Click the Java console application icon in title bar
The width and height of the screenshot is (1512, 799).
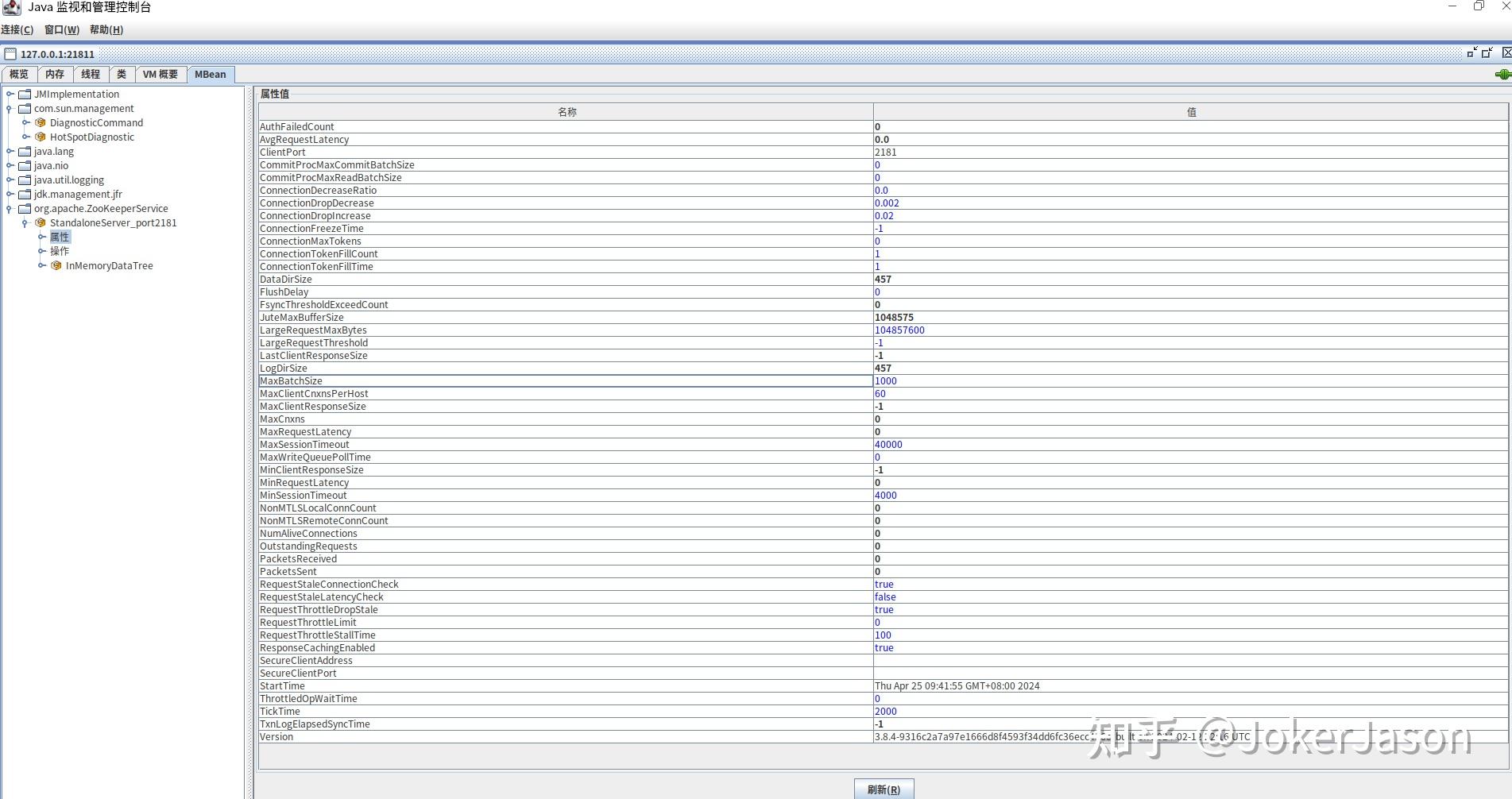[11, 7]
